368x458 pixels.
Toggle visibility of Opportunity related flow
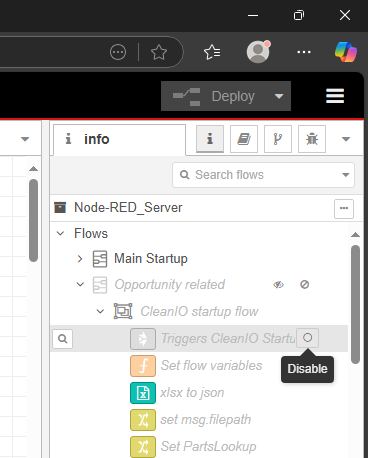278,285
